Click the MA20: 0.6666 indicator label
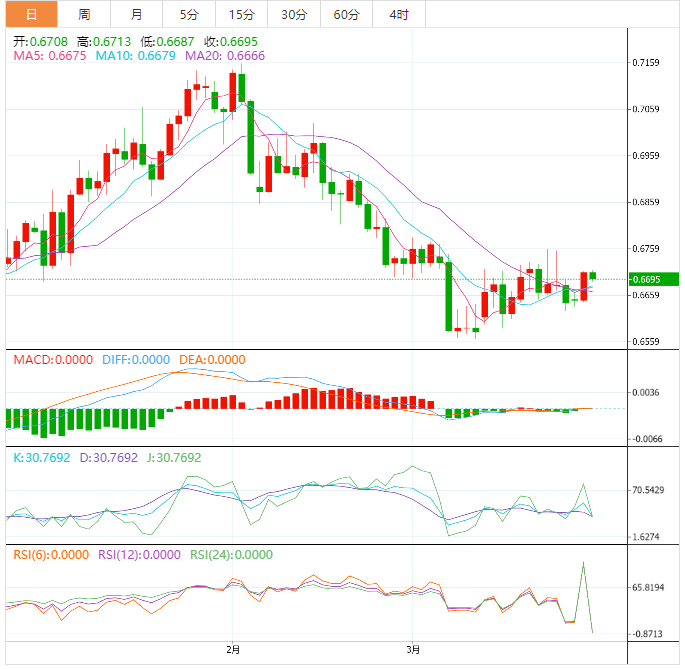685x669 pixels. click(225, 55)
